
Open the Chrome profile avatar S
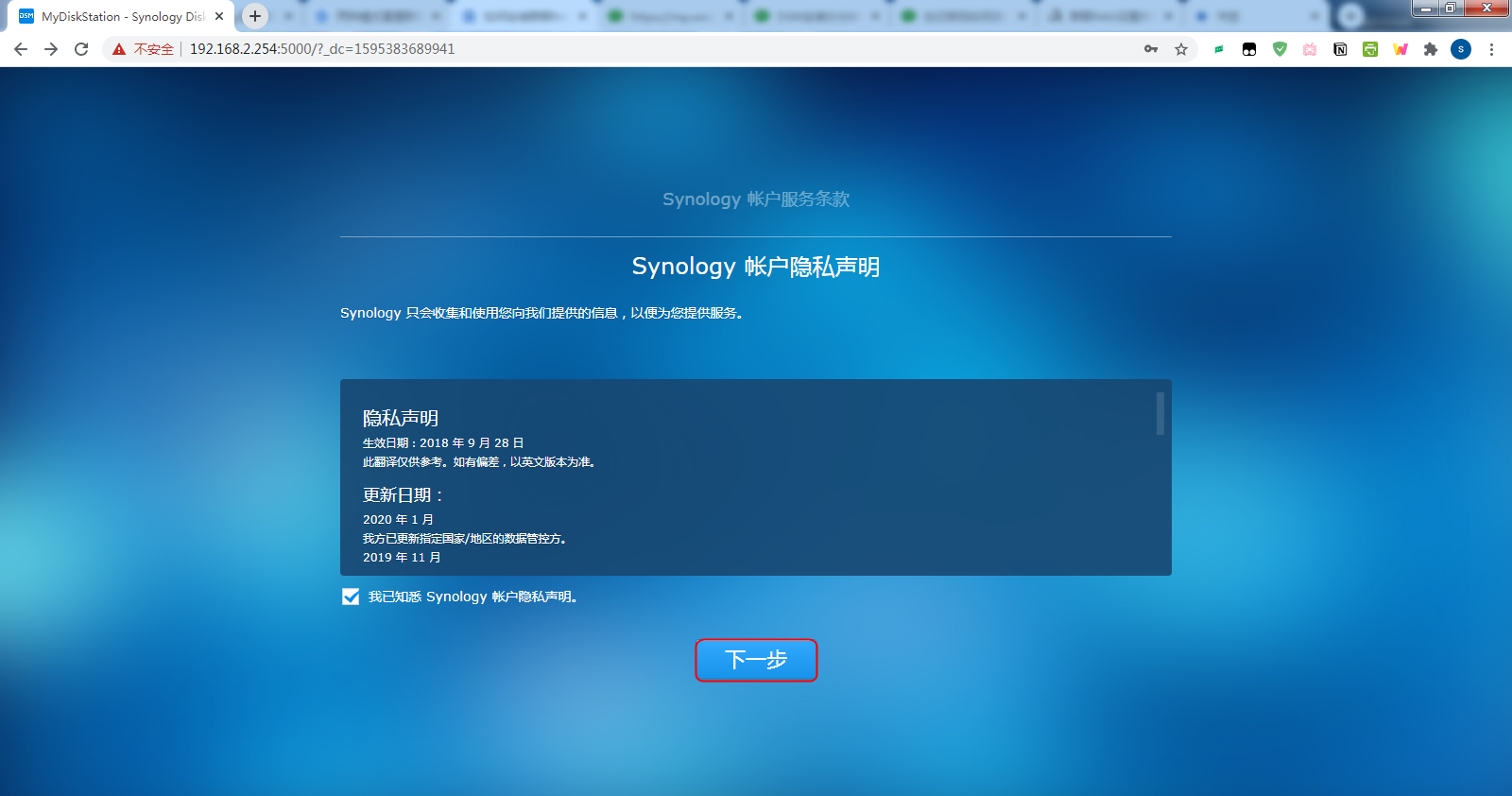click(x=1461, y=49)
